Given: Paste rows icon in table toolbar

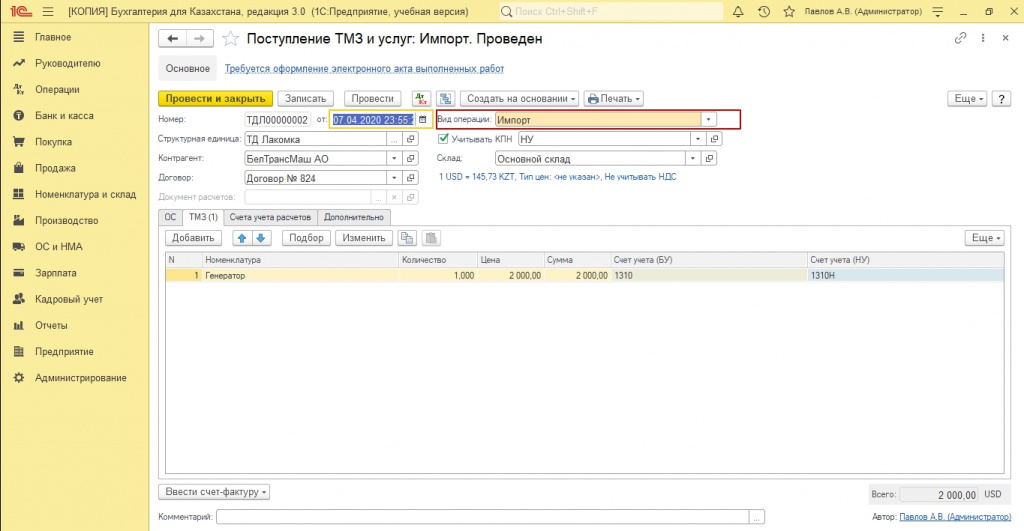Looking at the screenshot, I should [x=431, y=238].
